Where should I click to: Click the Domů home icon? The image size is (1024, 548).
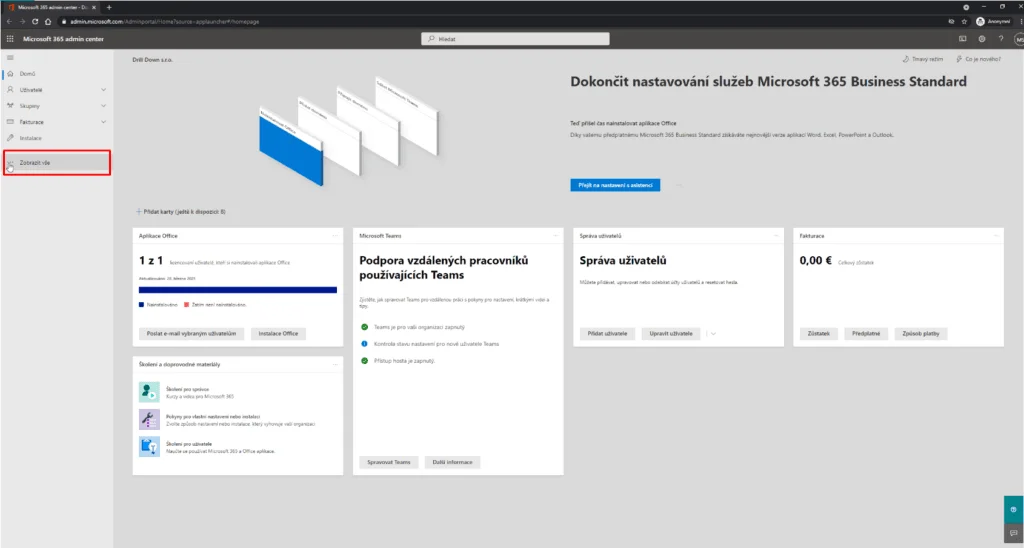[x=10, y=74]
